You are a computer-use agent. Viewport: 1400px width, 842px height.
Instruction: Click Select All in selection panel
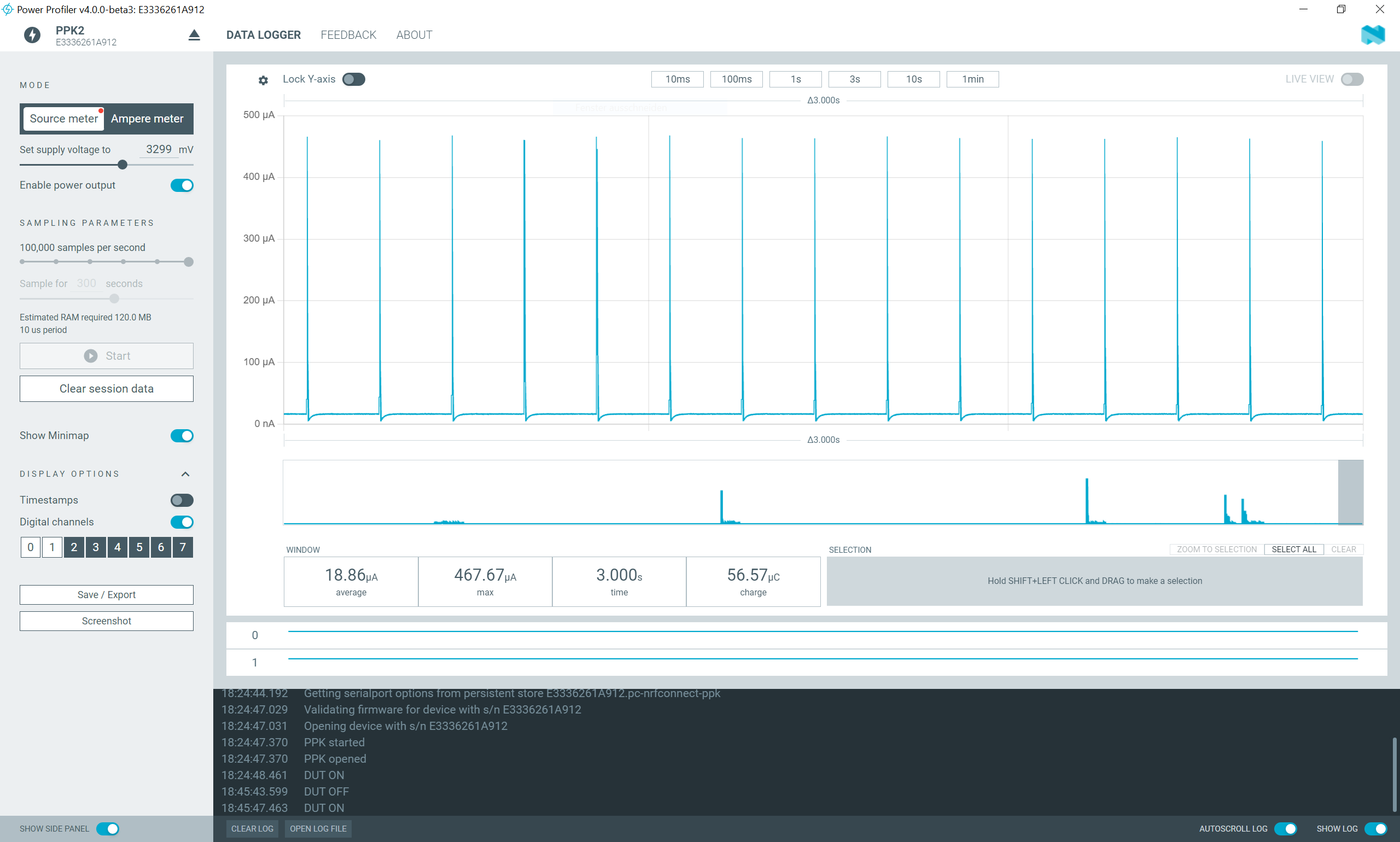point(1294,549)
